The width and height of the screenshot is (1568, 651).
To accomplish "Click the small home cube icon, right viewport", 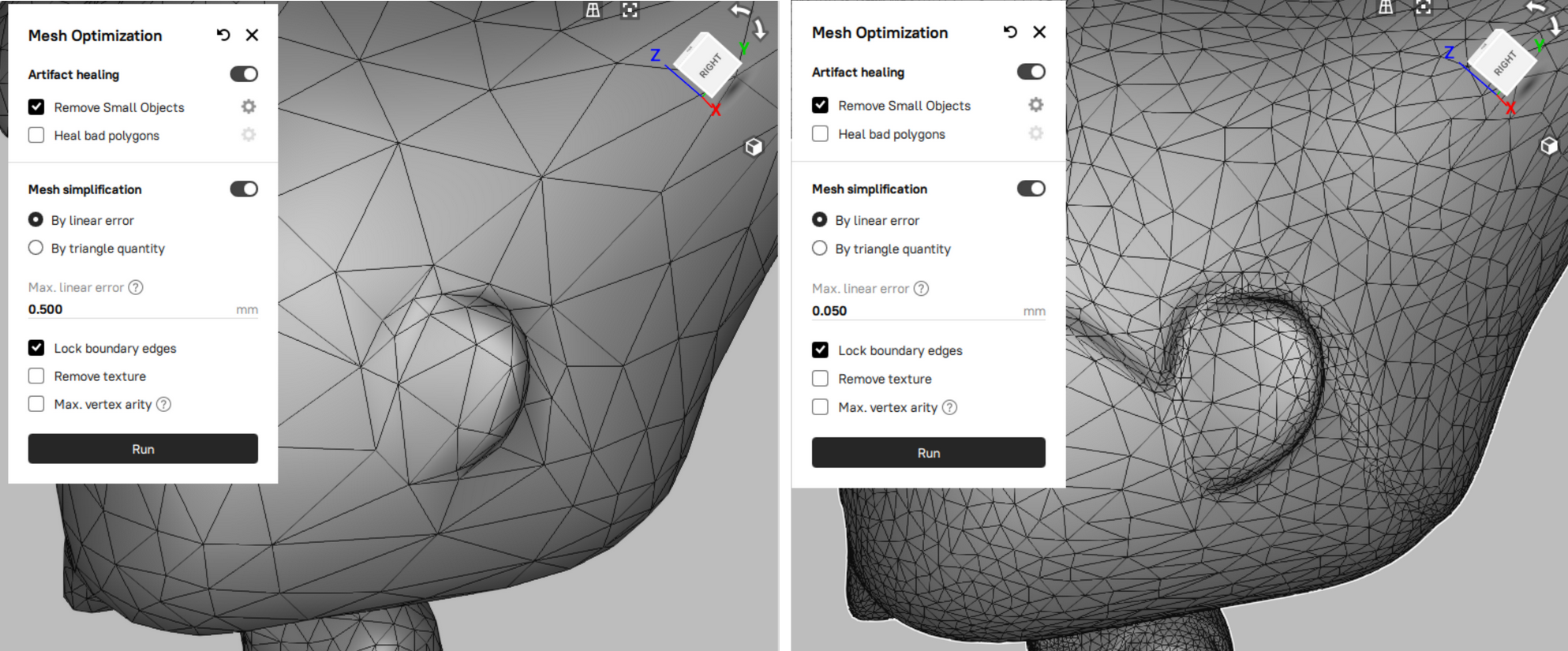I will click(x=1549, y=145).
